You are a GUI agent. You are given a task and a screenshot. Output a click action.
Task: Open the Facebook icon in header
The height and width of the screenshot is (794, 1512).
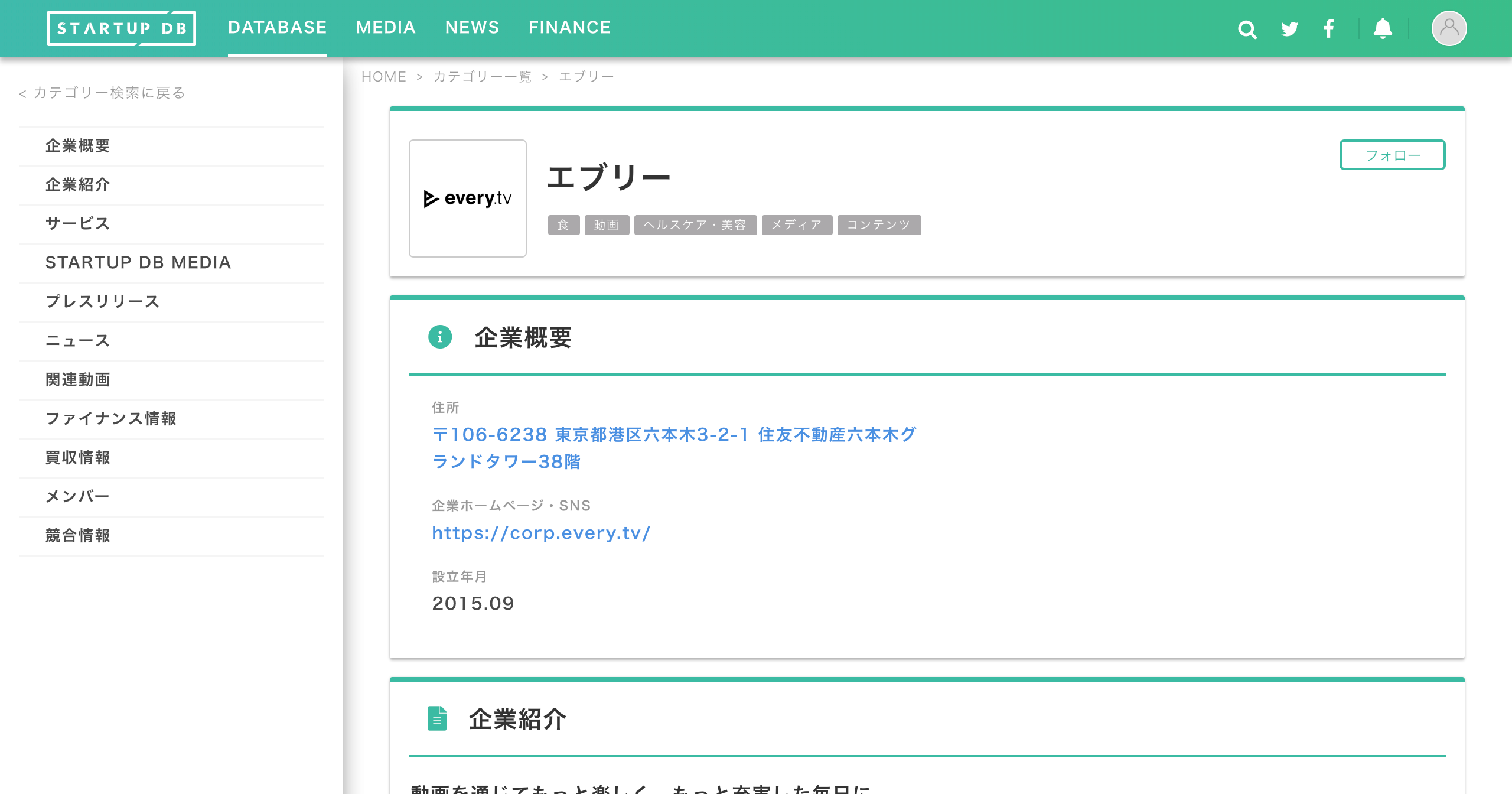1328,29
